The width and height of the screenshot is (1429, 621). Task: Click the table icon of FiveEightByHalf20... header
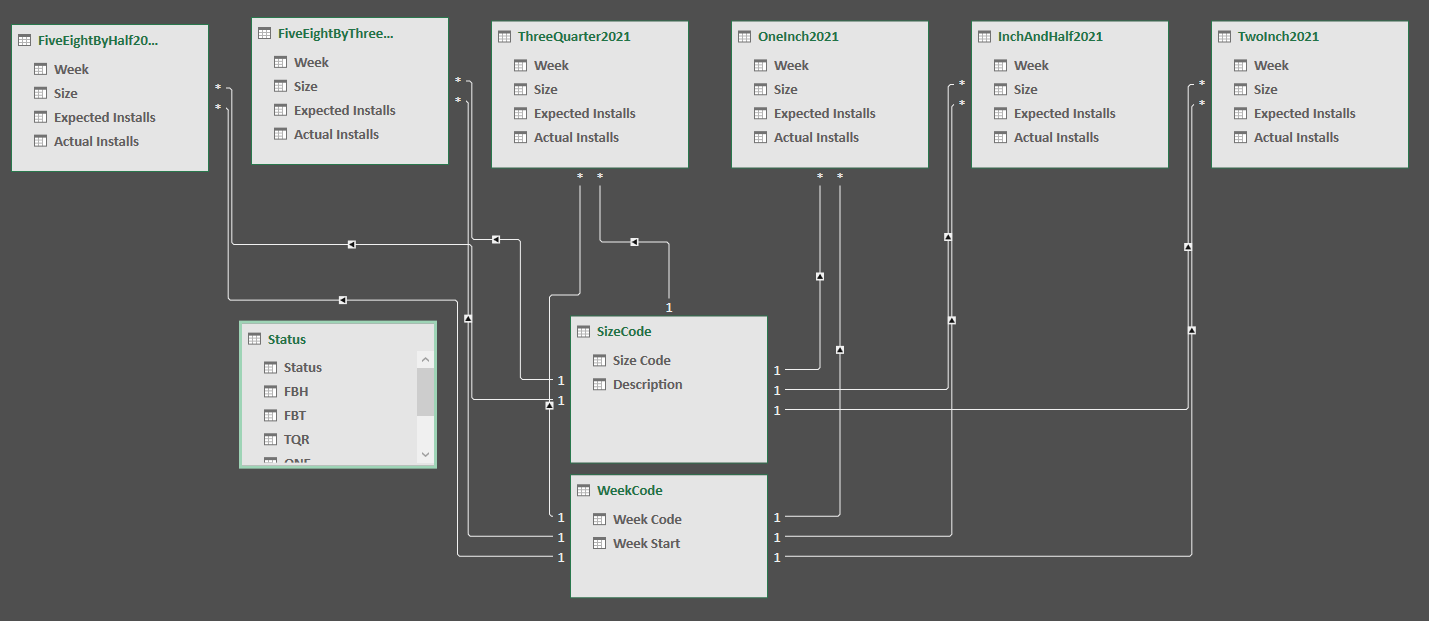click(x=25, y=41)
